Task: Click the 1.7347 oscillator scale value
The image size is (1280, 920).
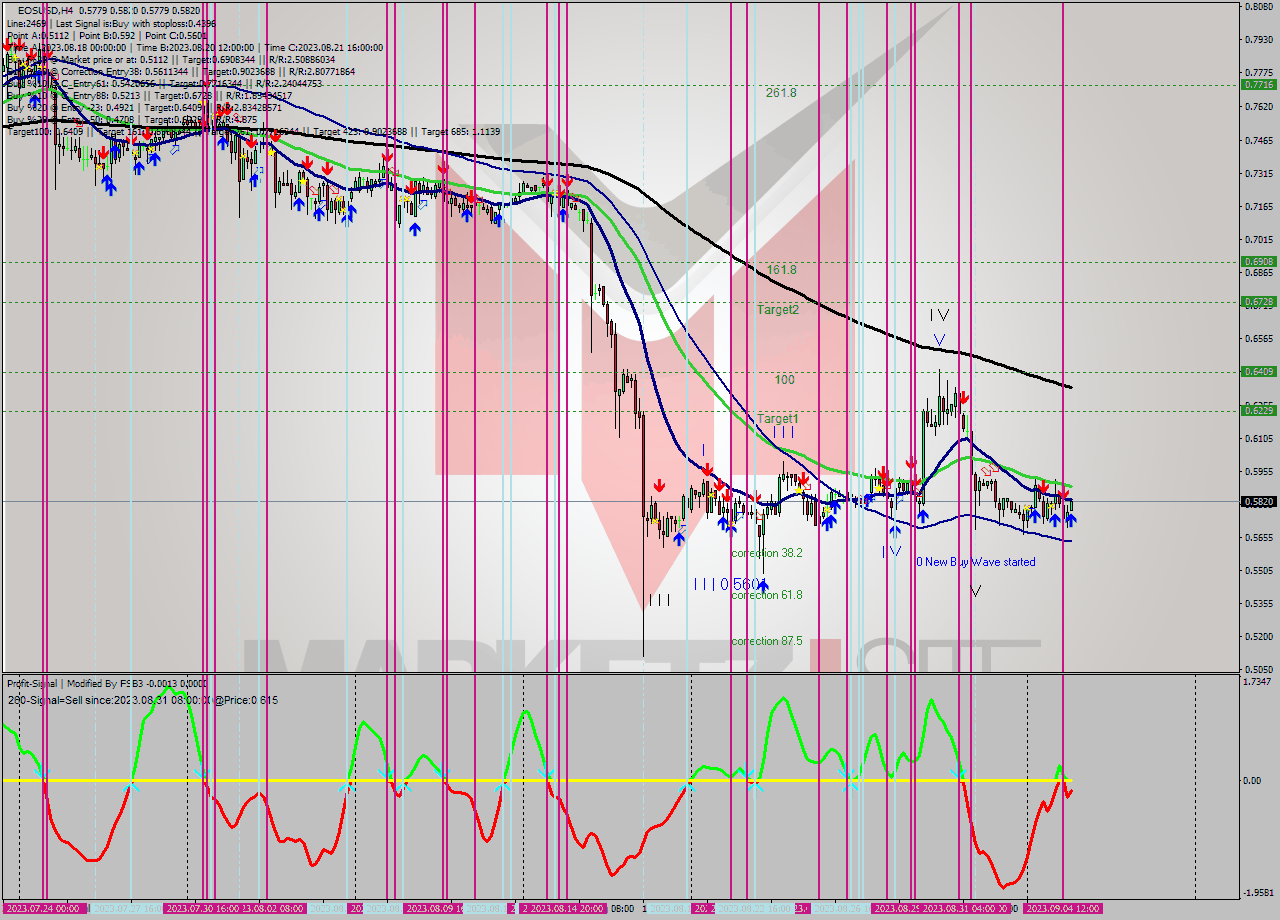Action: click(1258, 681)
